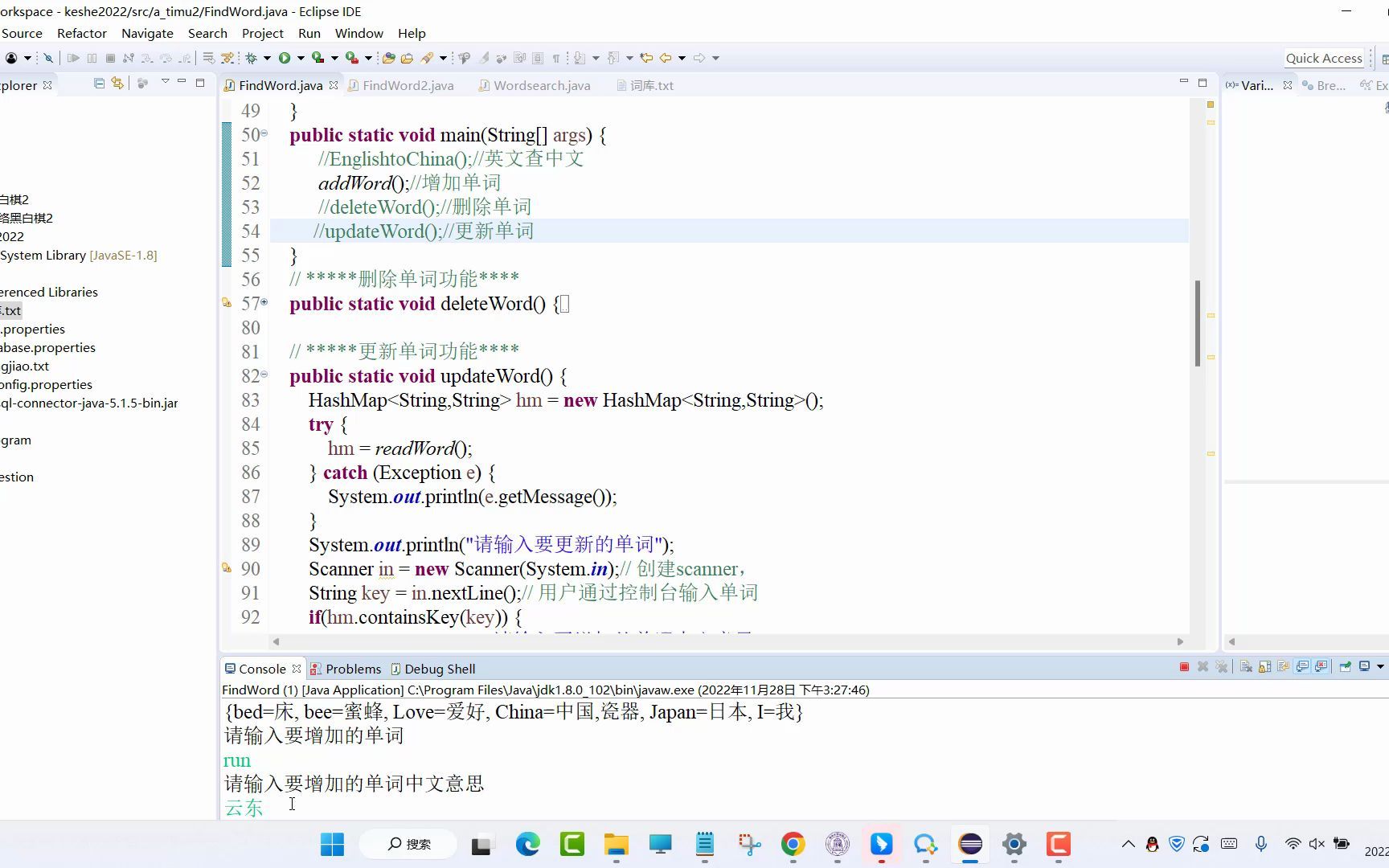1389x868 pixels.
Task: Switch to the Problems tab
Action: coord(346,669)
